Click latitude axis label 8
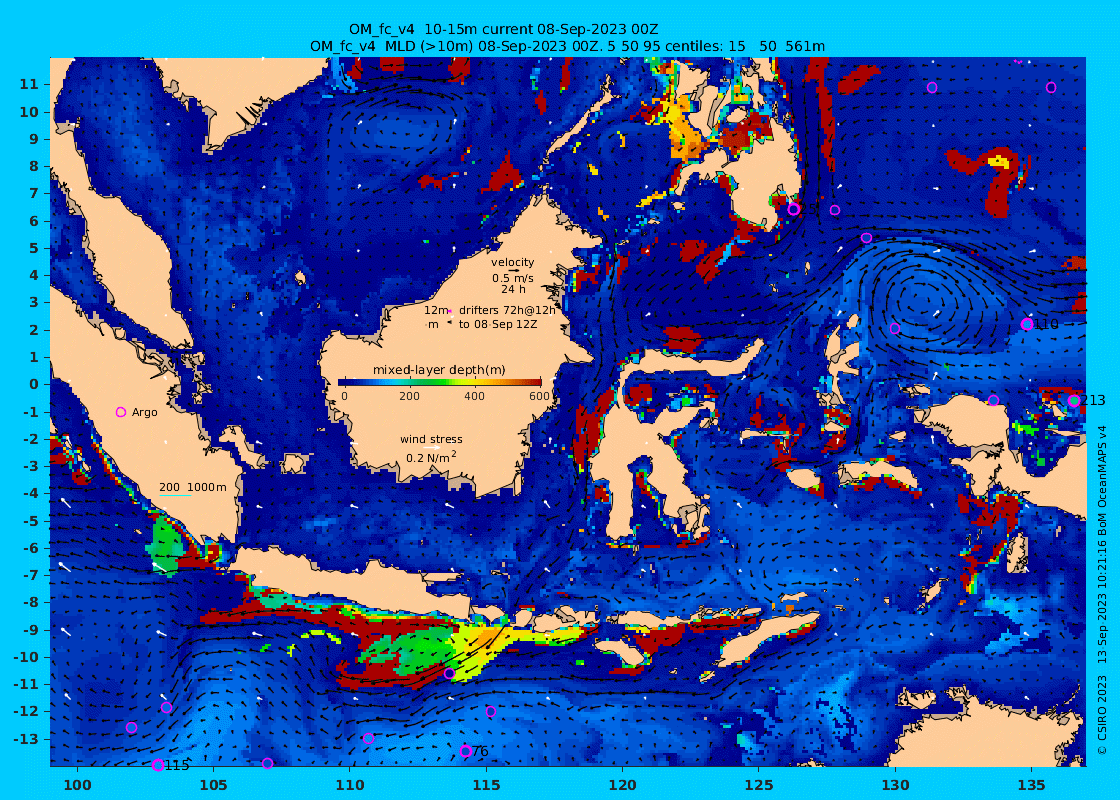The width and height of the screenshot is (1120, 800). (34, 166)
